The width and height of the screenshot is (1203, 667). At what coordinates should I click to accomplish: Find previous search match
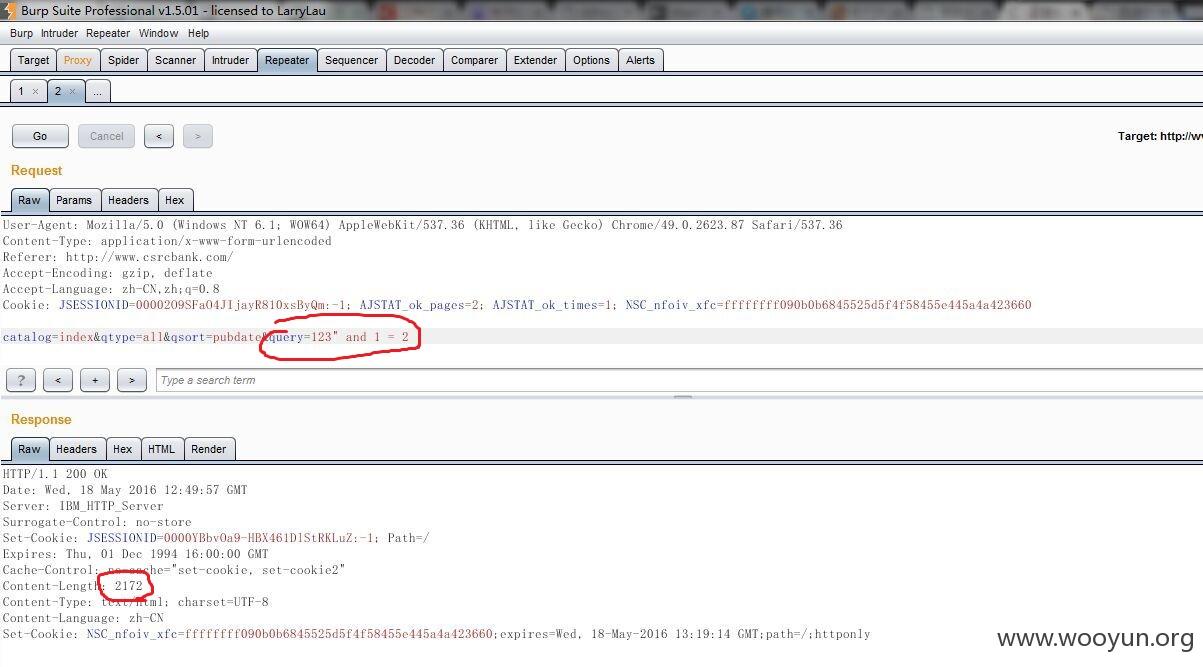[58, 380]
